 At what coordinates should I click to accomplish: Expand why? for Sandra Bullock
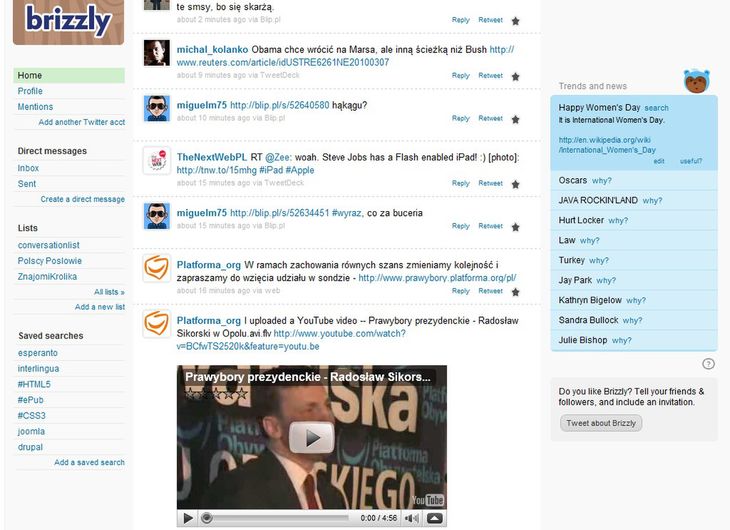[632, 321]
